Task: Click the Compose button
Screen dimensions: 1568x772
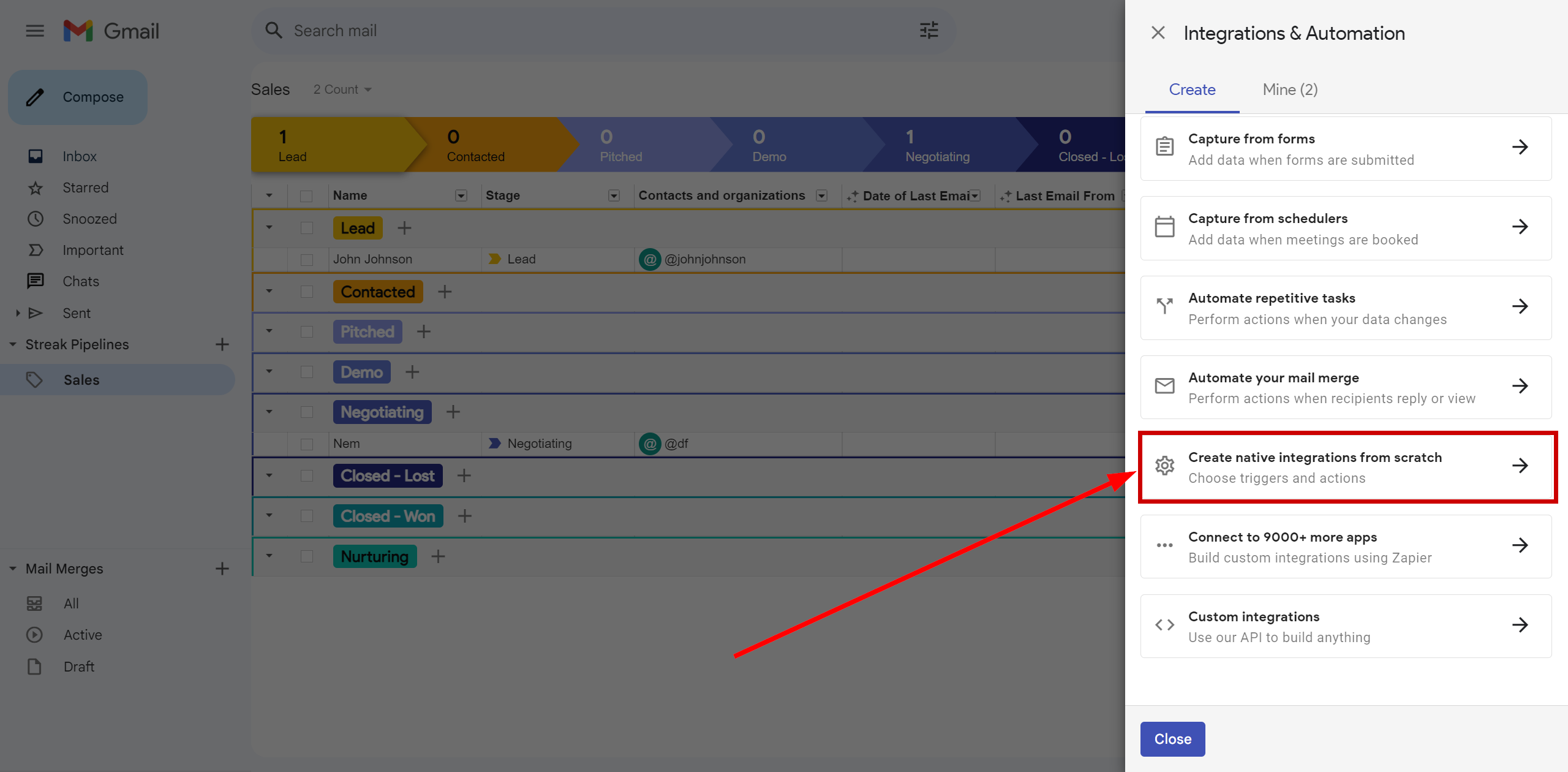Action: tap(78, 97)
